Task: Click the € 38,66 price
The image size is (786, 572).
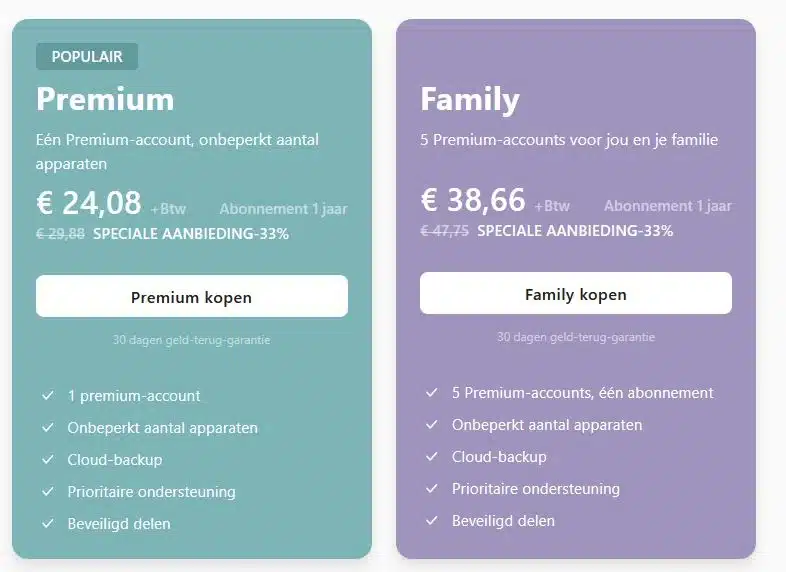Action: coord(473,200)
